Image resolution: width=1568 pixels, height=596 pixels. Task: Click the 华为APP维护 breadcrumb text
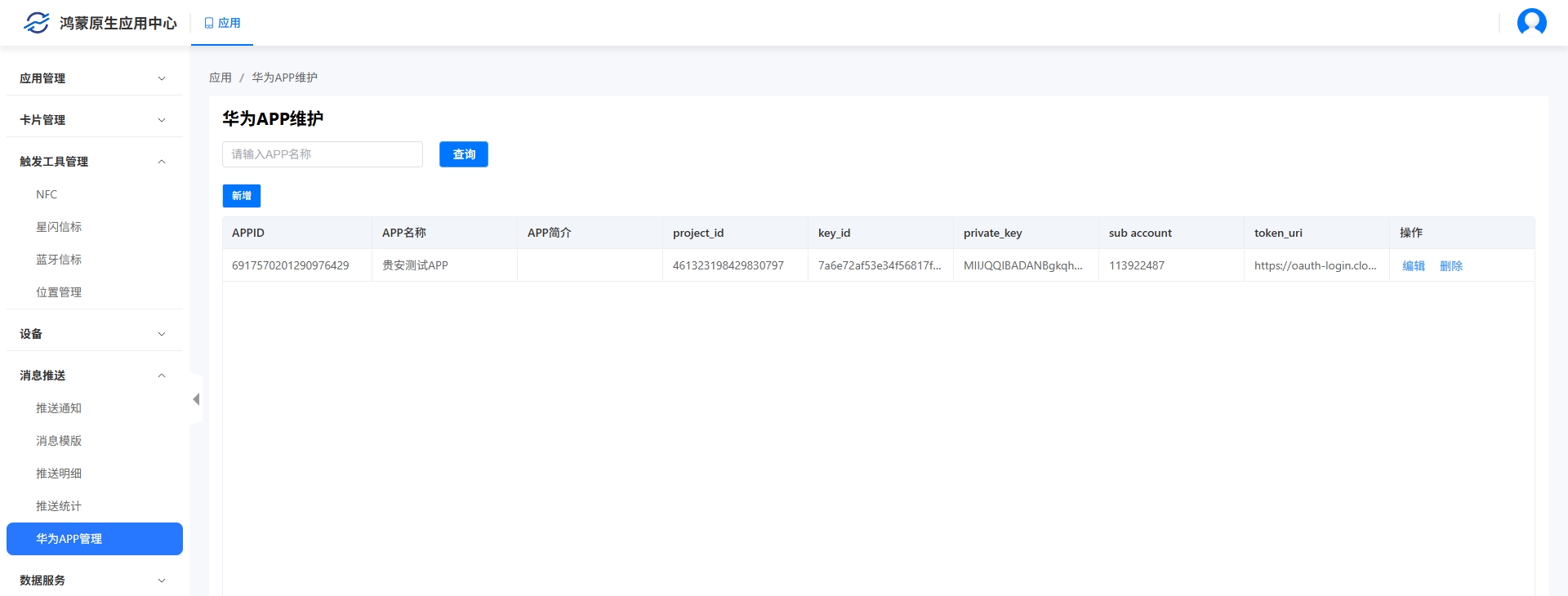[x=284, y=78]
